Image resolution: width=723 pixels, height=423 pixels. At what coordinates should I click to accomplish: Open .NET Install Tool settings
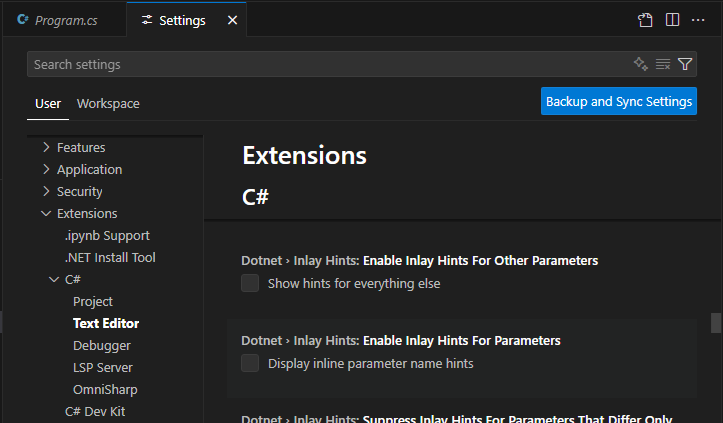tap(110, 257)
